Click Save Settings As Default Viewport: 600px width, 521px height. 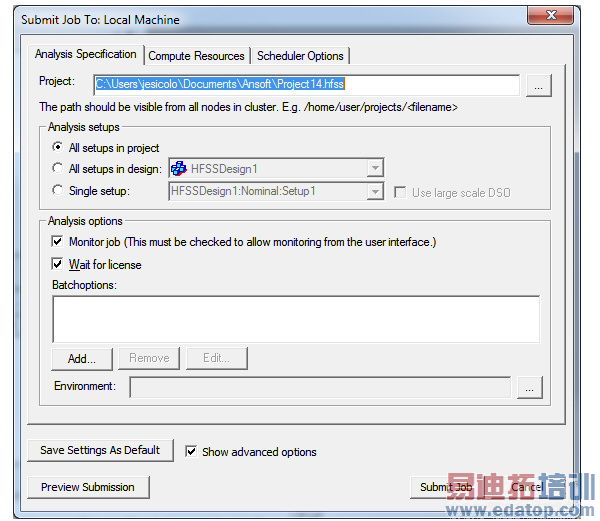point(100,450)
